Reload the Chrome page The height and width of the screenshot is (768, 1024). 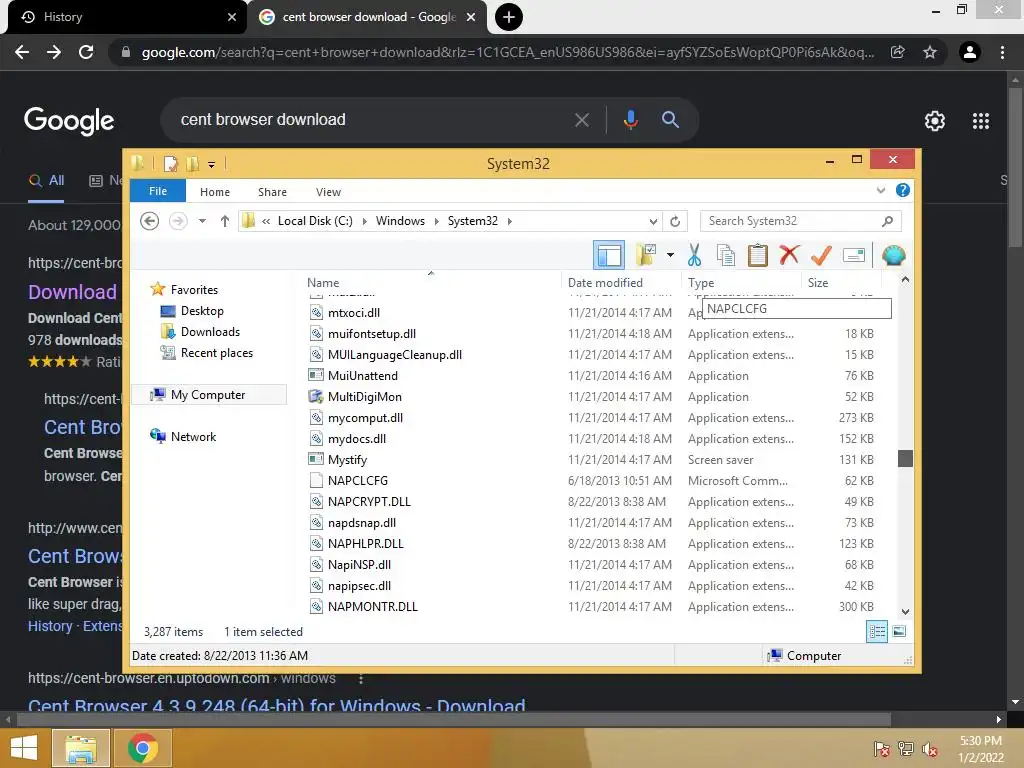click(86, 52)
